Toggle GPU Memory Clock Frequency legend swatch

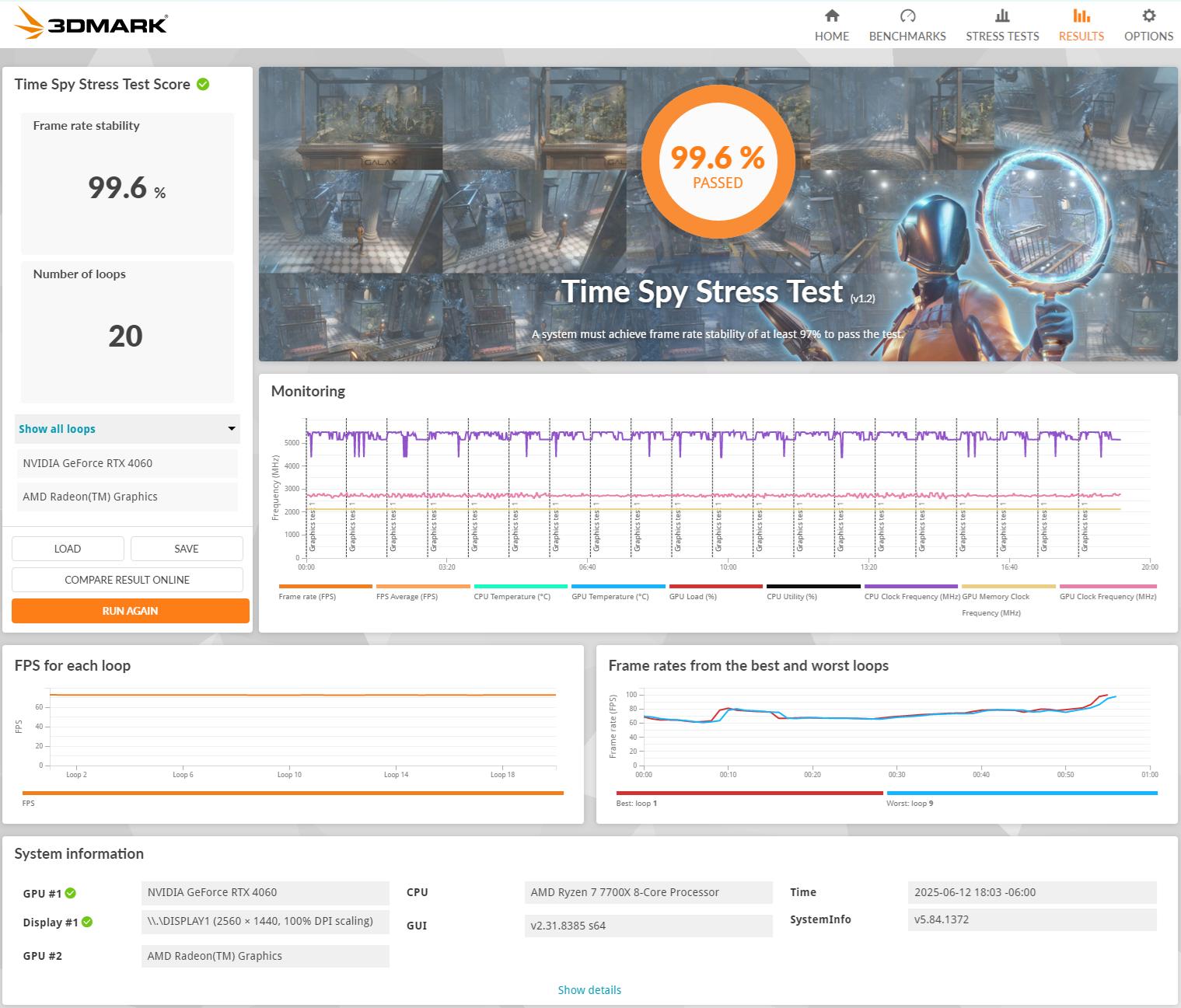(1008, 587)
